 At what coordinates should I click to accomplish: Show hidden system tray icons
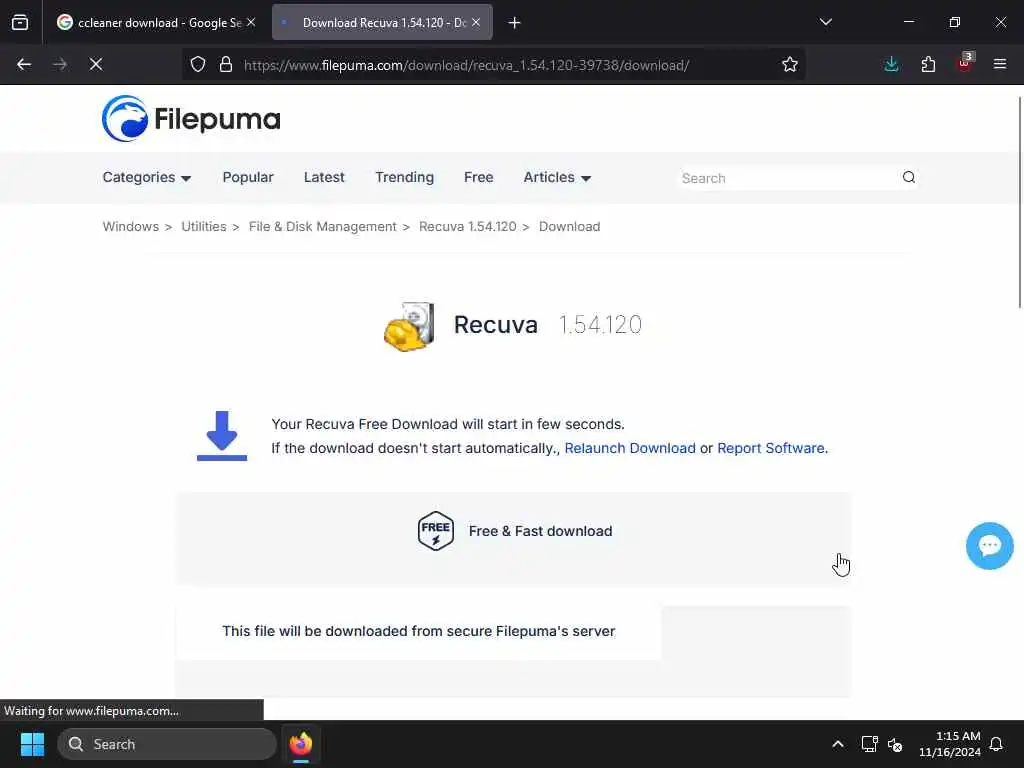[x=838, y=744]
